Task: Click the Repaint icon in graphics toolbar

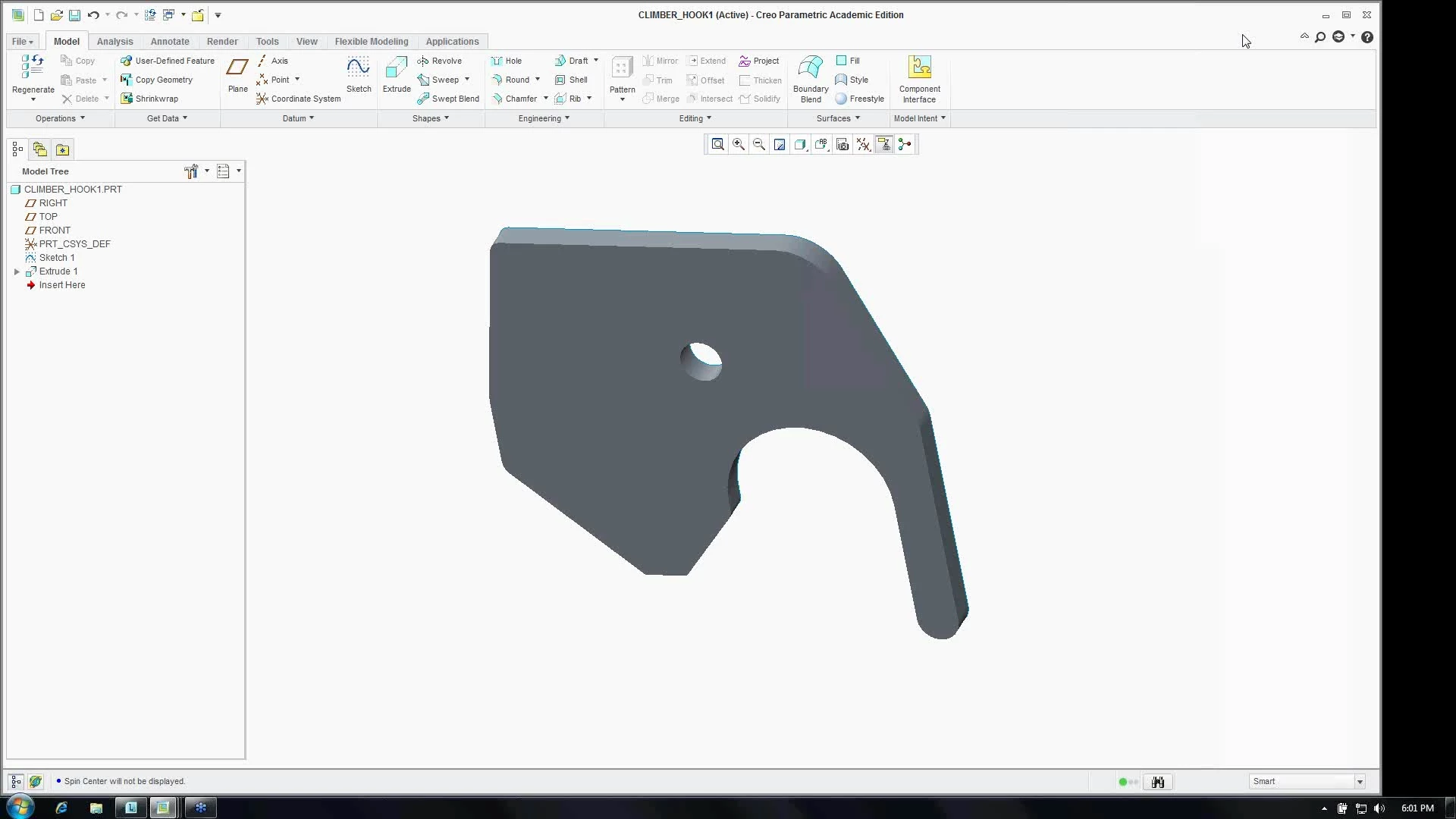Action: [780, 145]
